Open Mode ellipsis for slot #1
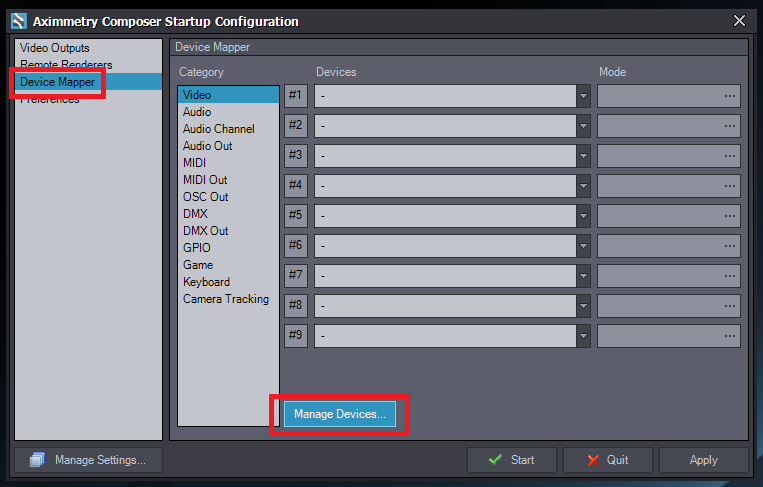The image size is (763, 487). (x=729, y=96)
